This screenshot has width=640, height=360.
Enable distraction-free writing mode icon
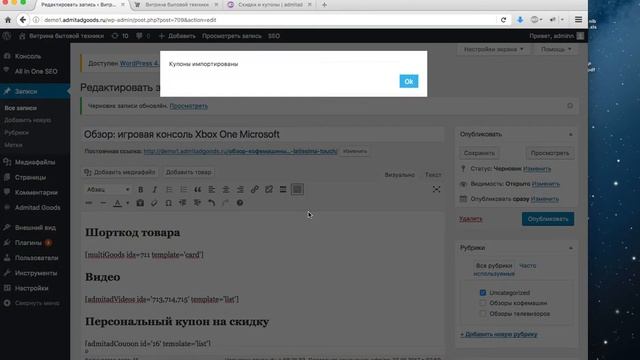click(436, 189)
